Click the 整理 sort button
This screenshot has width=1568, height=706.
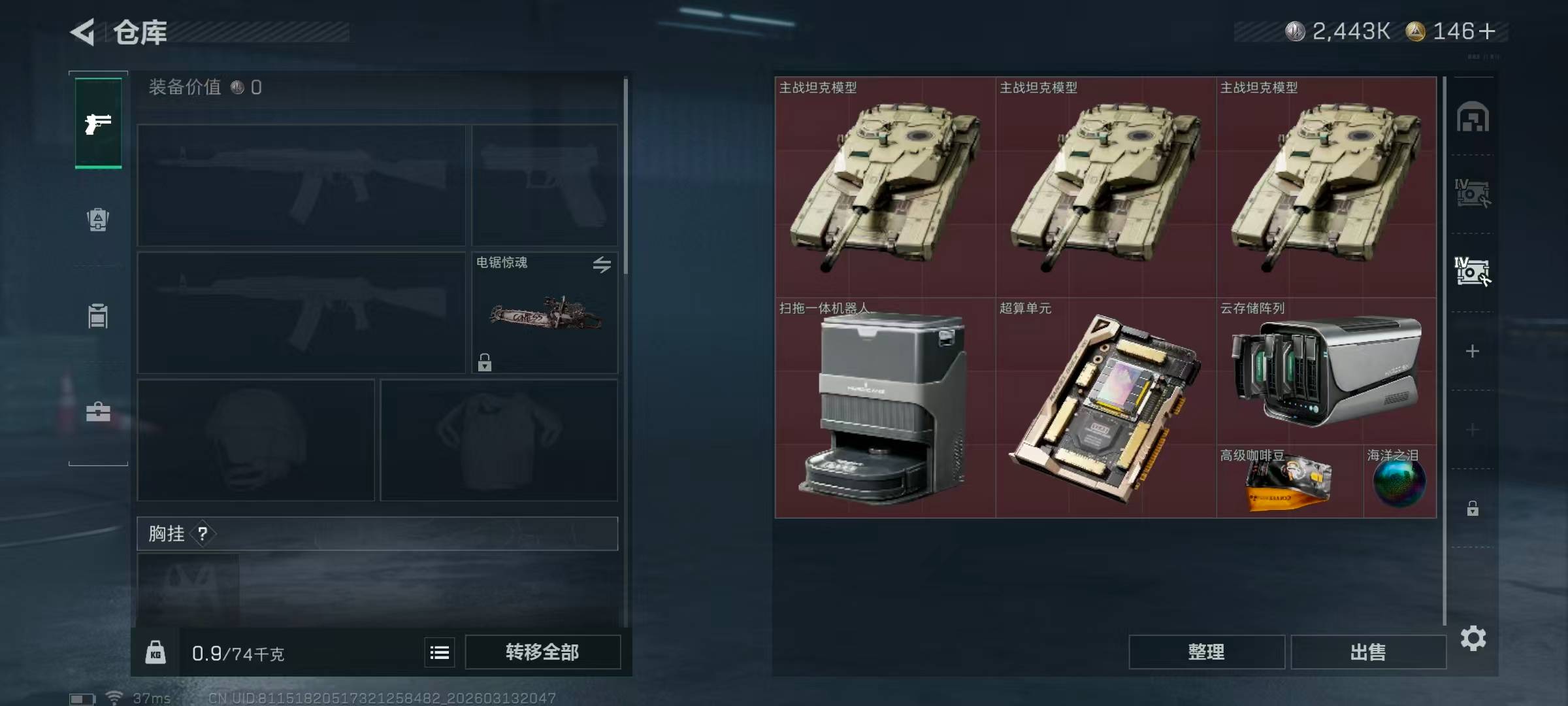tap(1207, 652)
